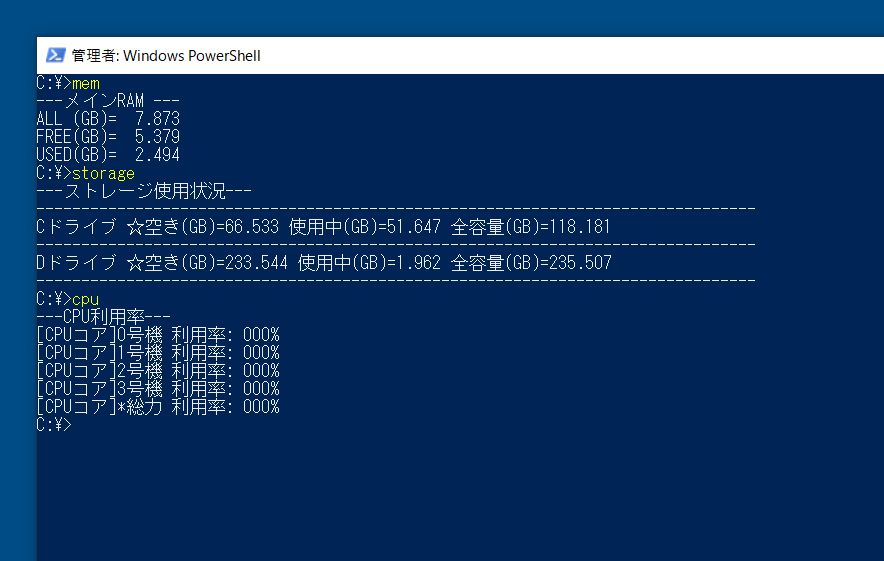Click the 'ALL (GB)= 7.873' line
The height and width of the screenshot is (561, 884).
[108, 119]
